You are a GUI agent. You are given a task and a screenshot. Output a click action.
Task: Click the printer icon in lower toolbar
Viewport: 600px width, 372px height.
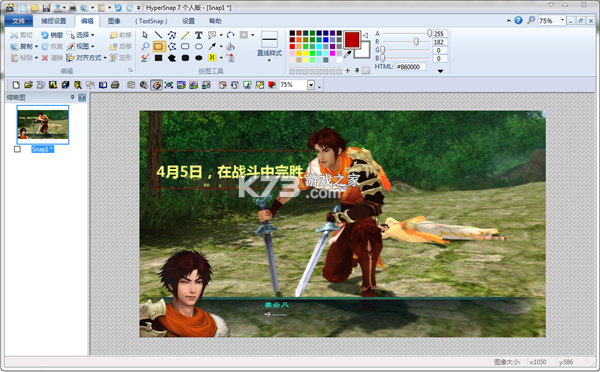pos(115,85)
